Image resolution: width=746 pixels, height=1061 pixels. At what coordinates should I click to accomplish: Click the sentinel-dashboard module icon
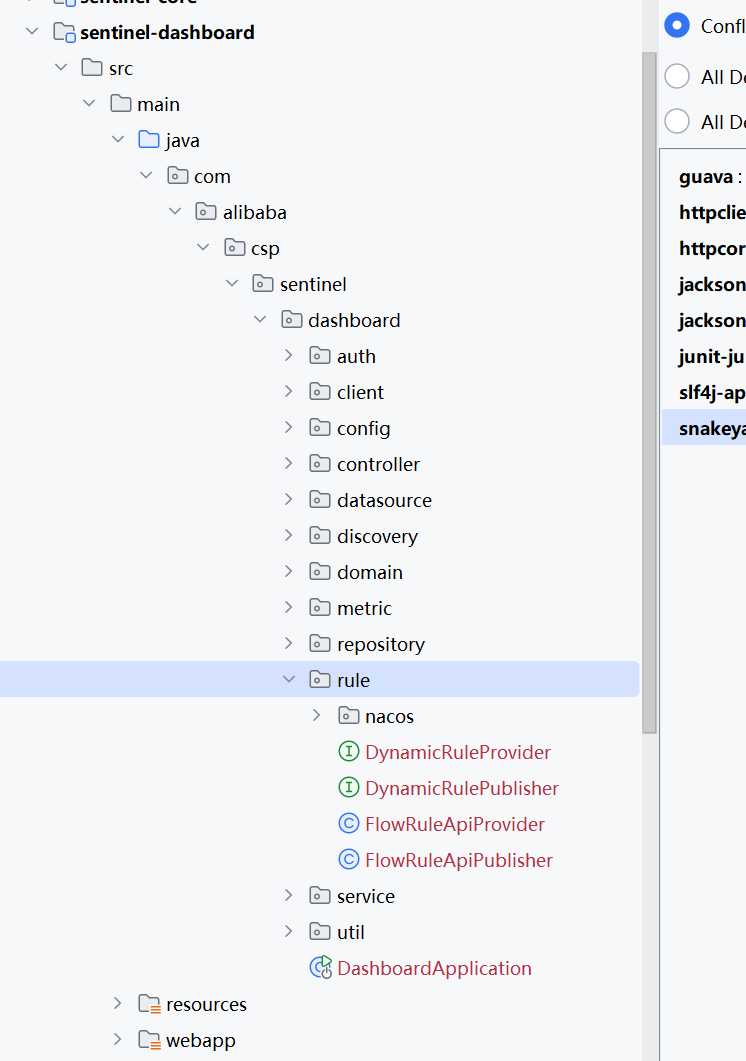[x=64, y=32]
